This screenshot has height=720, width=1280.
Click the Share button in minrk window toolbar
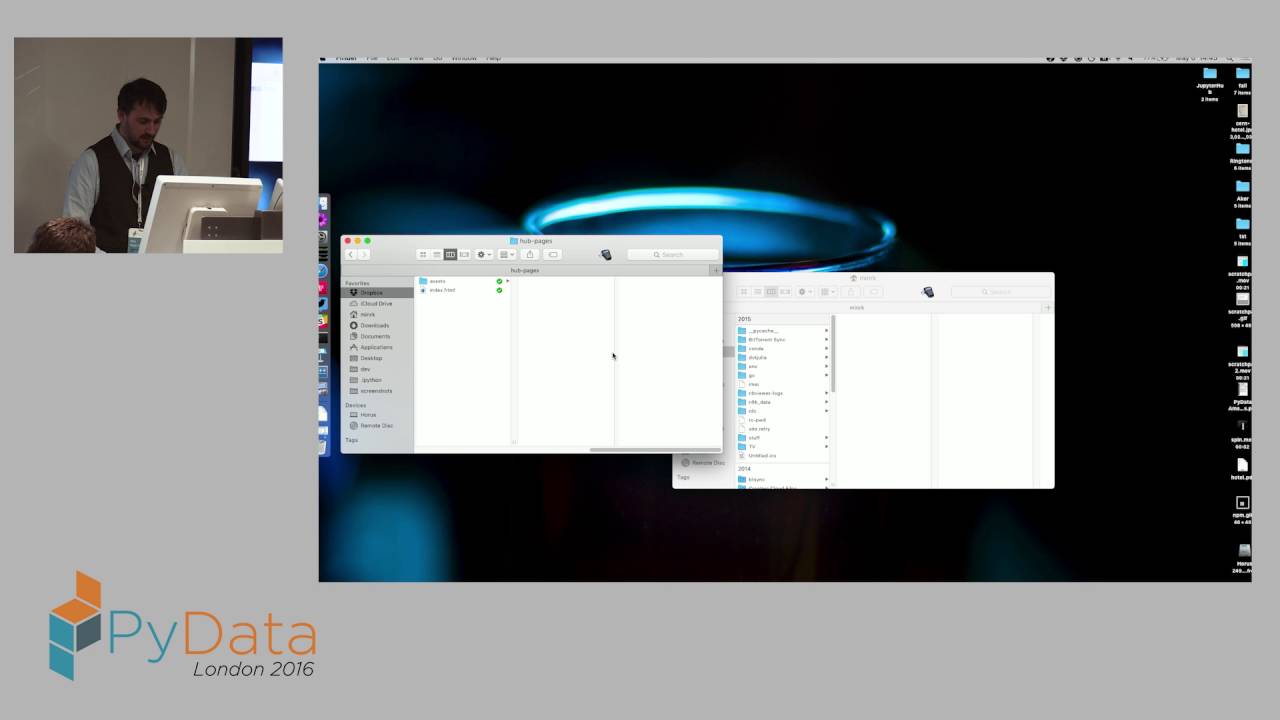[851, 292]
